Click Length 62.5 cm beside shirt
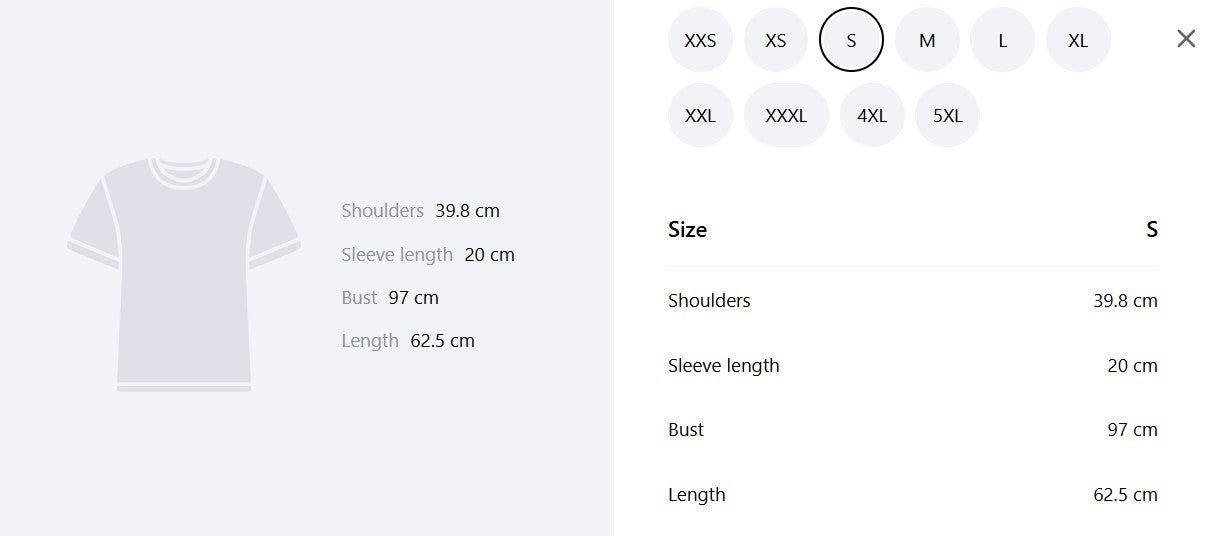The image size is (1211, 536). tap(408, 341)
